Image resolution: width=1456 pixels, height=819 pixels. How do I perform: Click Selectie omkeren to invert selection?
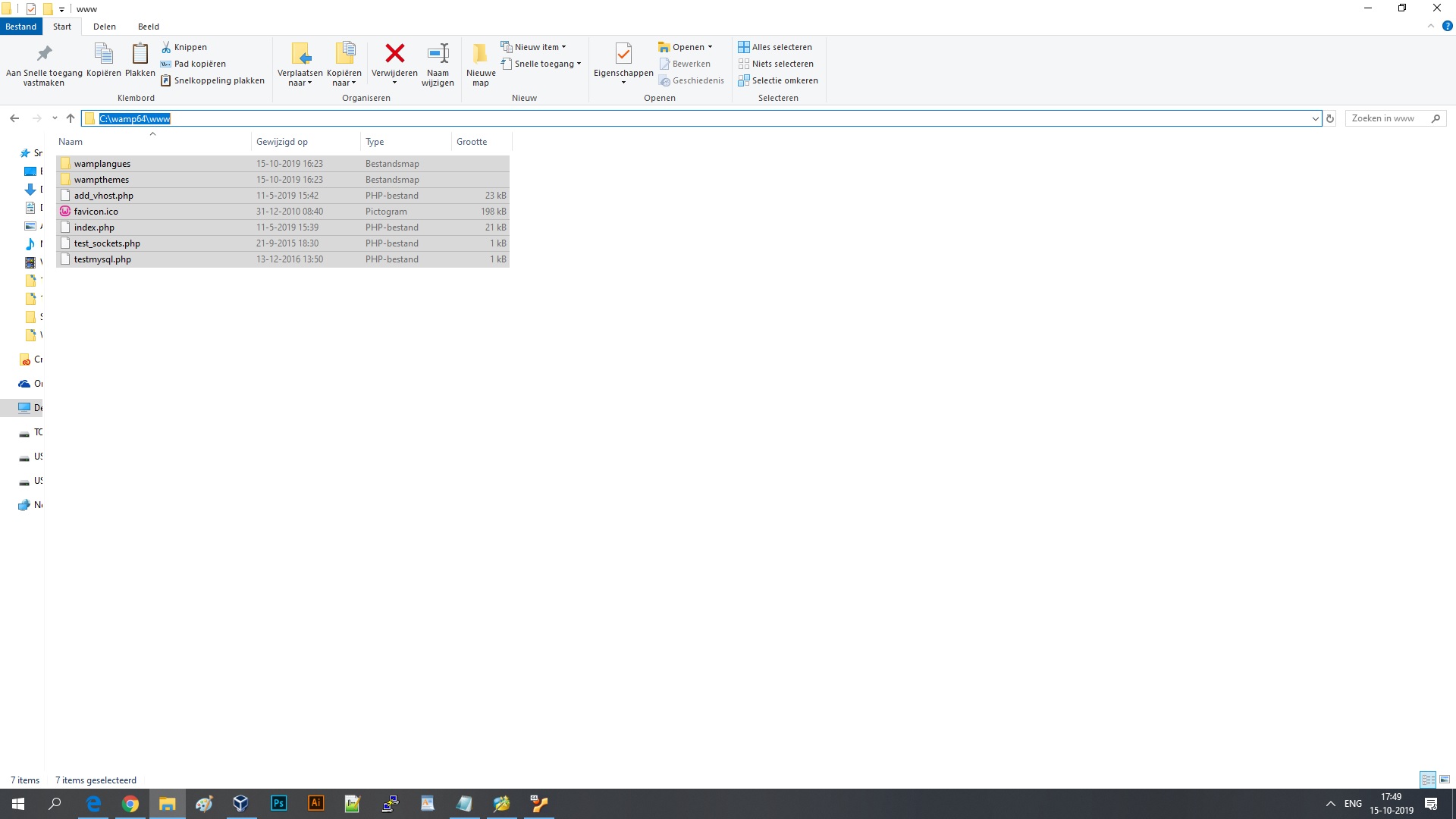point(778,80)
